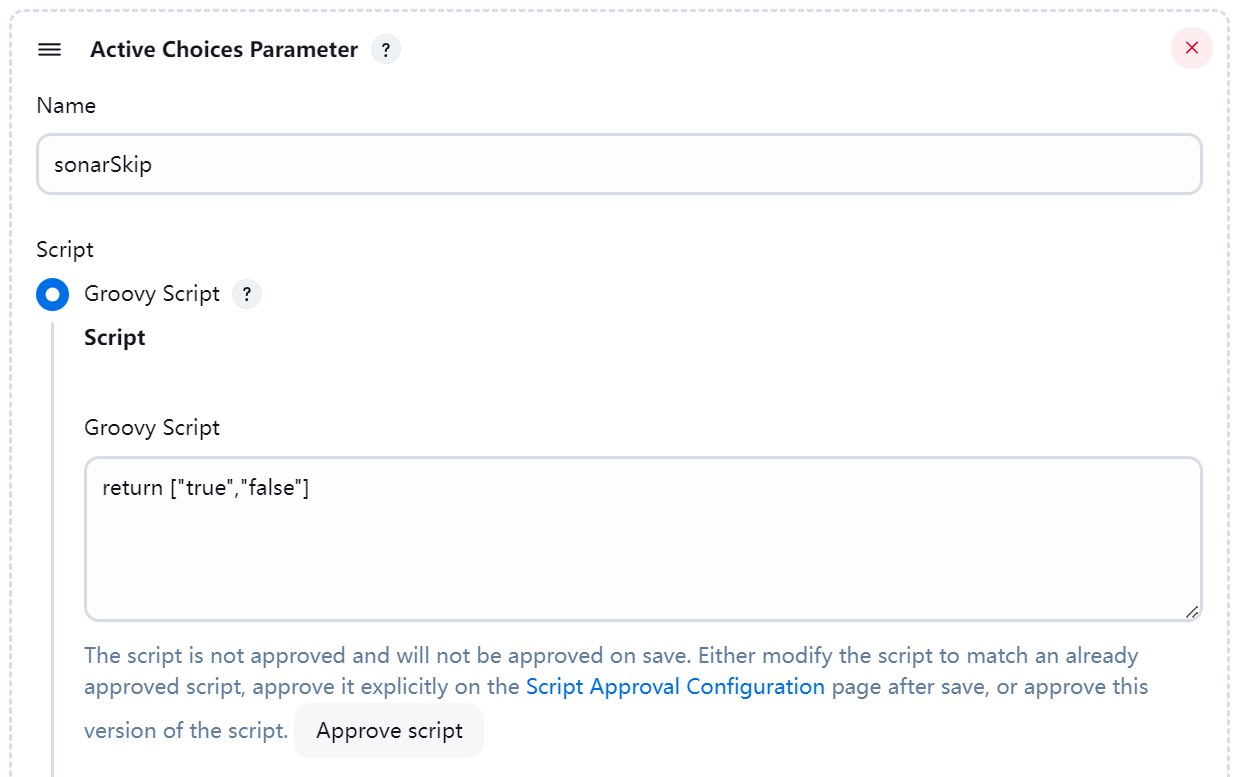Click the Active Choices Parameter title
1243x777 pixels.
224,50
